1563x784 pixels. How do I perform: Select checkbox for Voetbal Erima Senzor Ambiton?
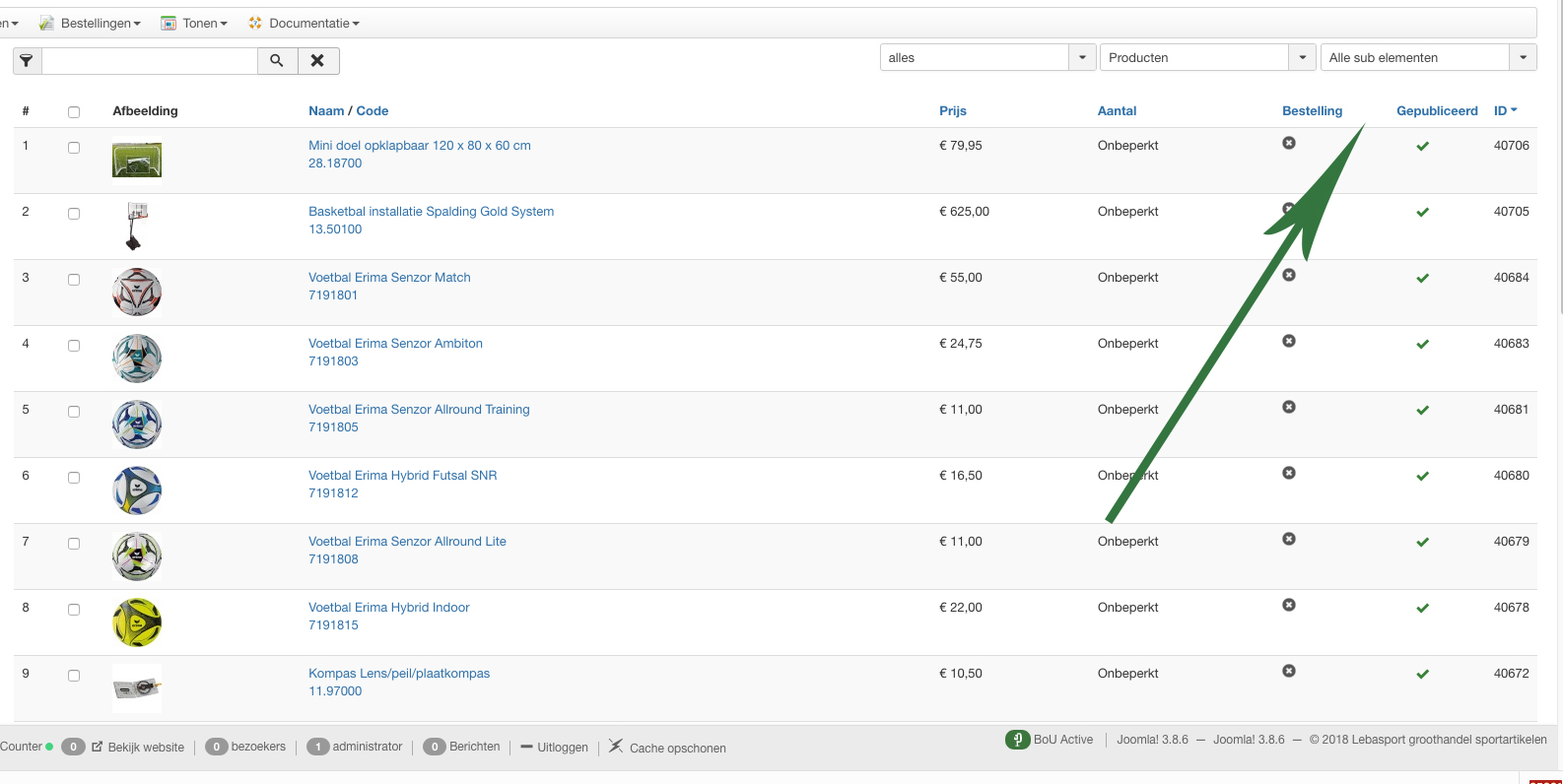pos(74,346)
